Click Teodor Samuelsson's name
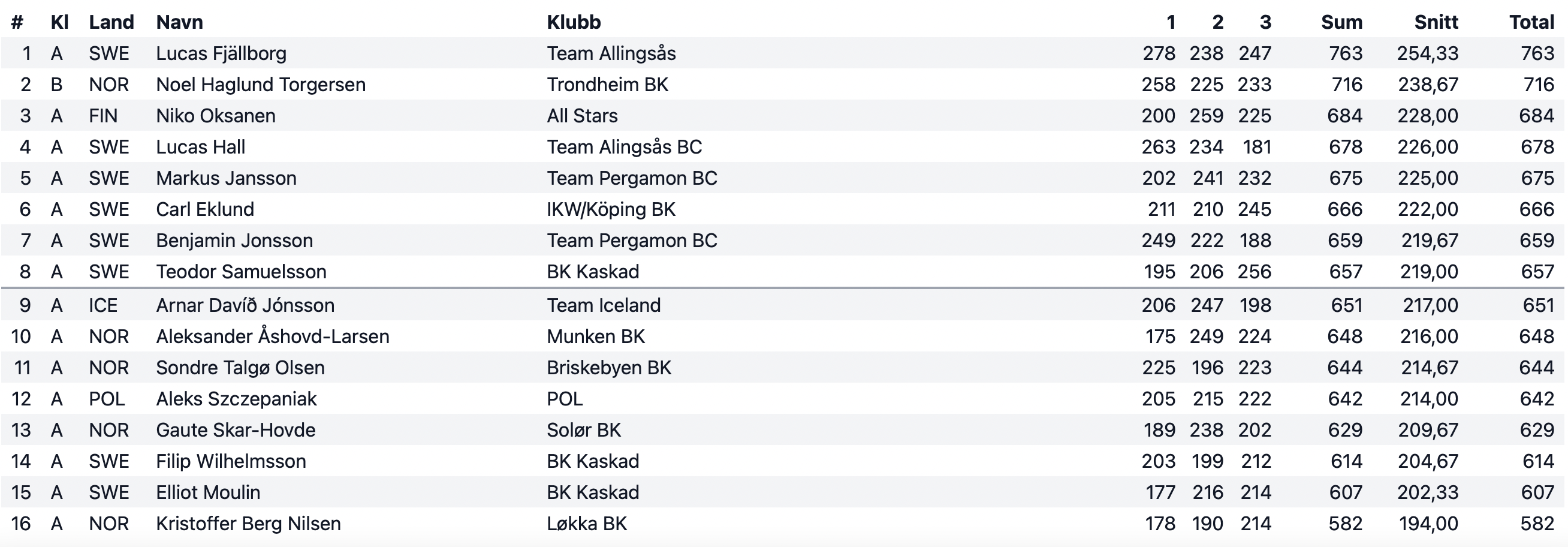Image resolution: width=1568 pixels, height=547 pixels. (241, 272)
